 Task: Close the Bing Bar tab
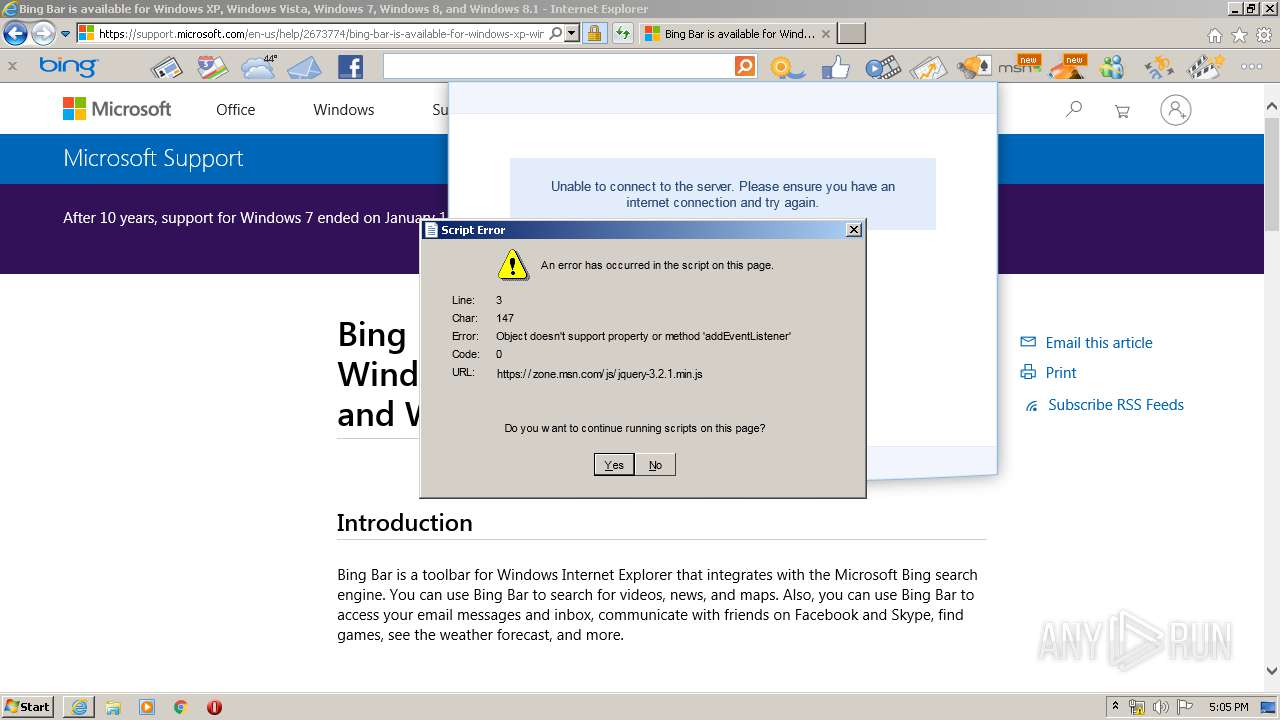pyautogui.click(x=825, y=33)
